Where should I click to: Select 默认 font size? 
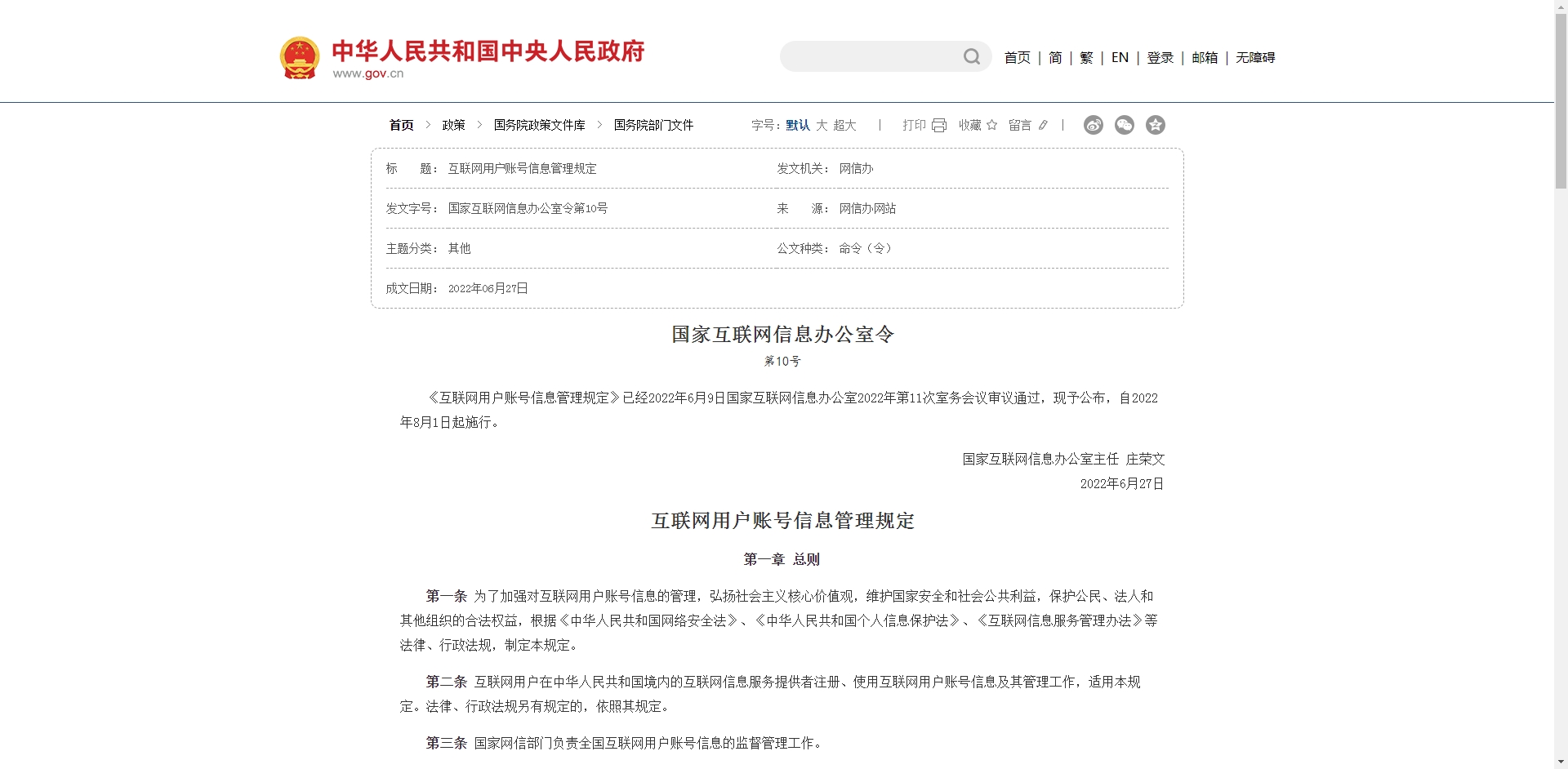pos(798,125)
